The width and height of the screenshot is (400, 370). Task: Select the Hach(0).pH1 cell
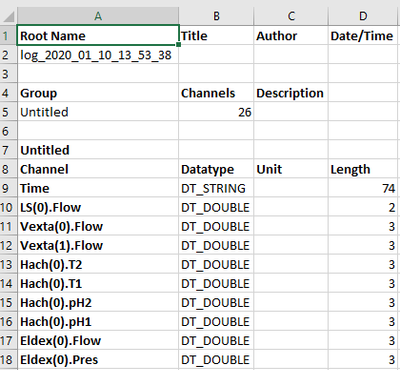point(98,321)
